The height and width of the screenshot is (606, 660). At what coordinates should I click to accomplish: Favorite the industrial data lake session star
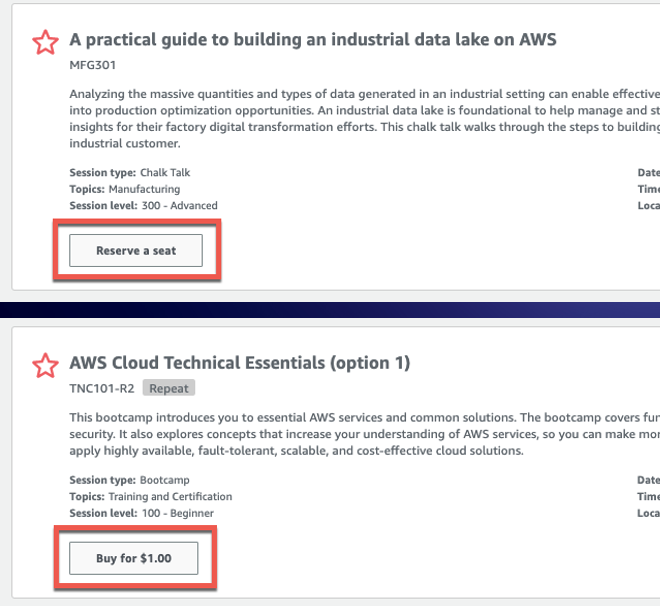[x=45, y=42]
